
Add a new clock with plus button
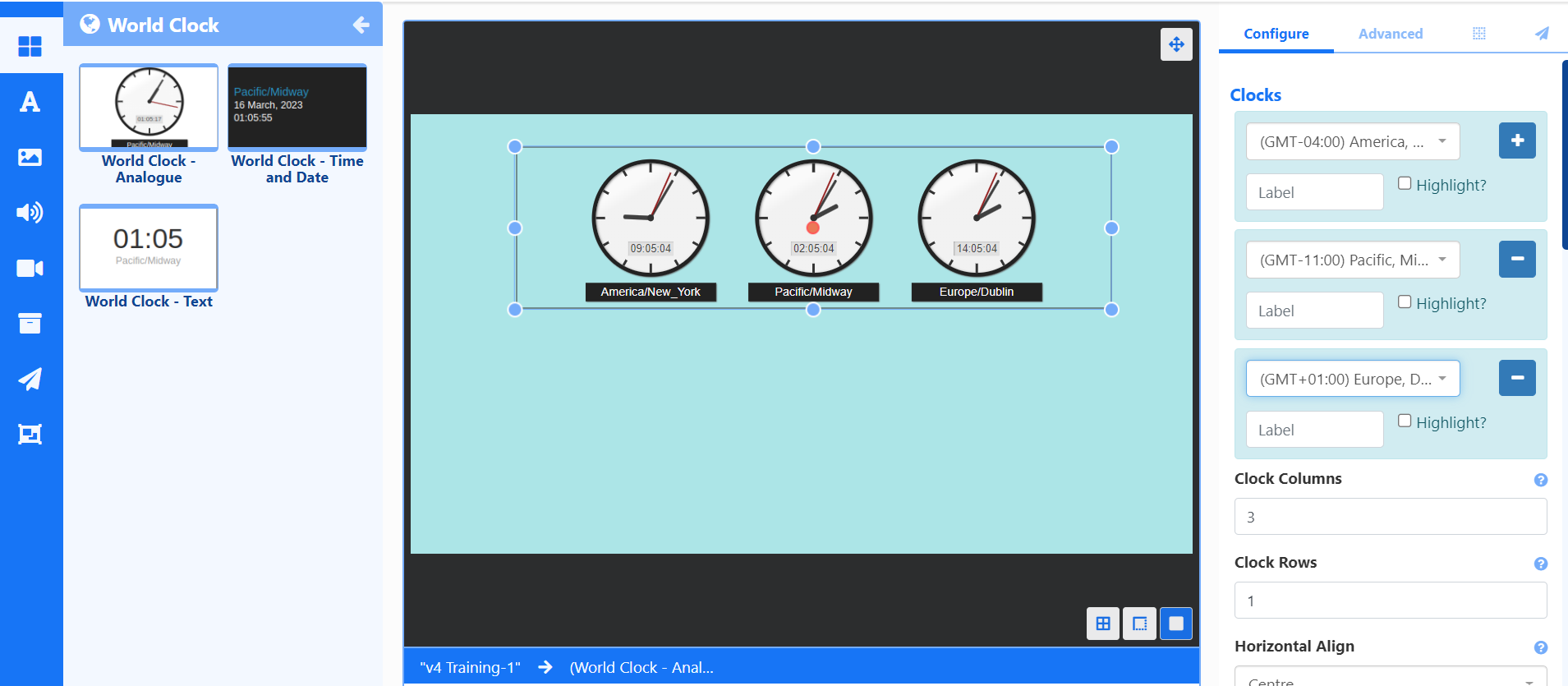(1517, 140)
